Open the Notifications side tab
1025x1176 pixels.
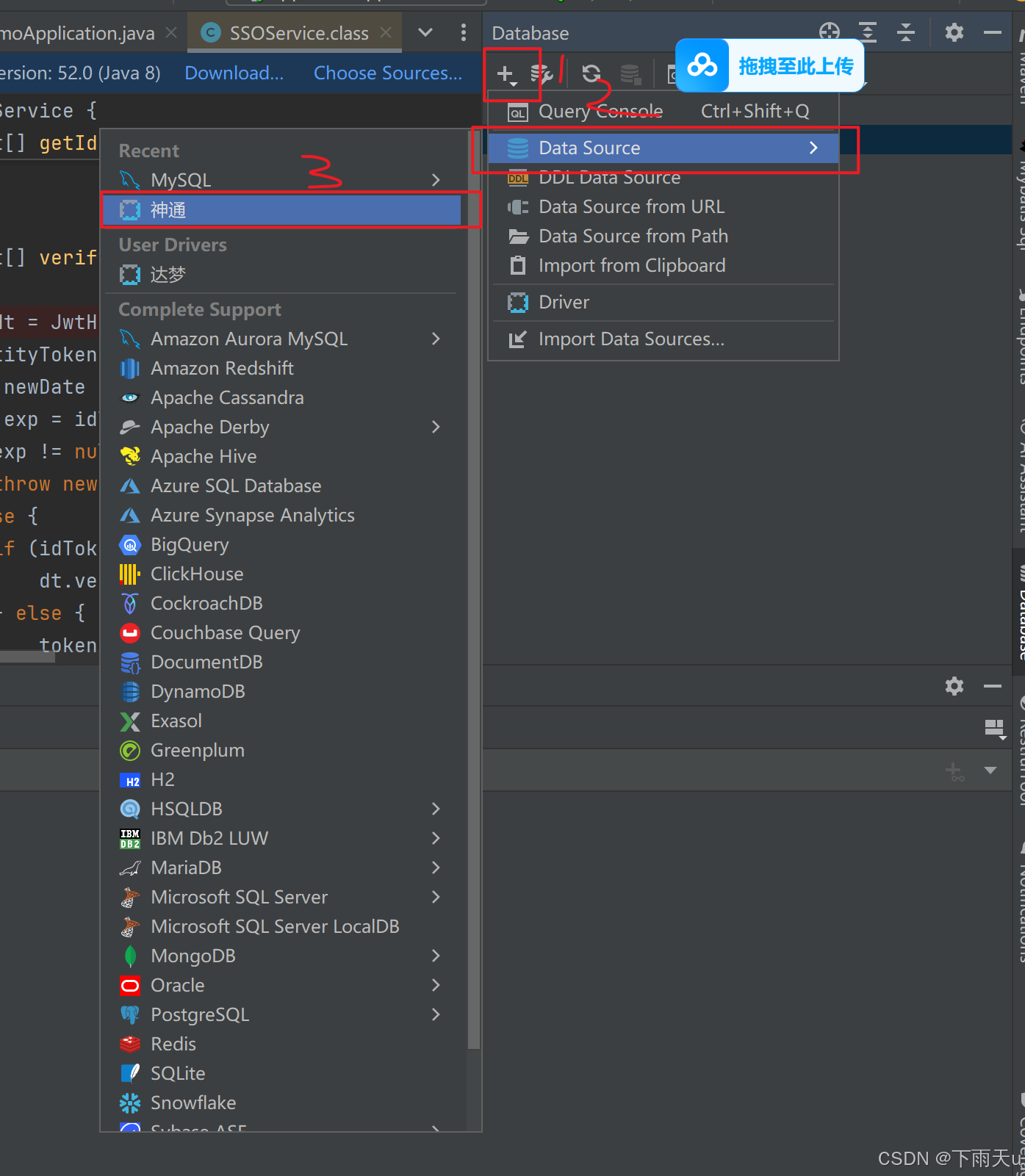click(1019, 903)
